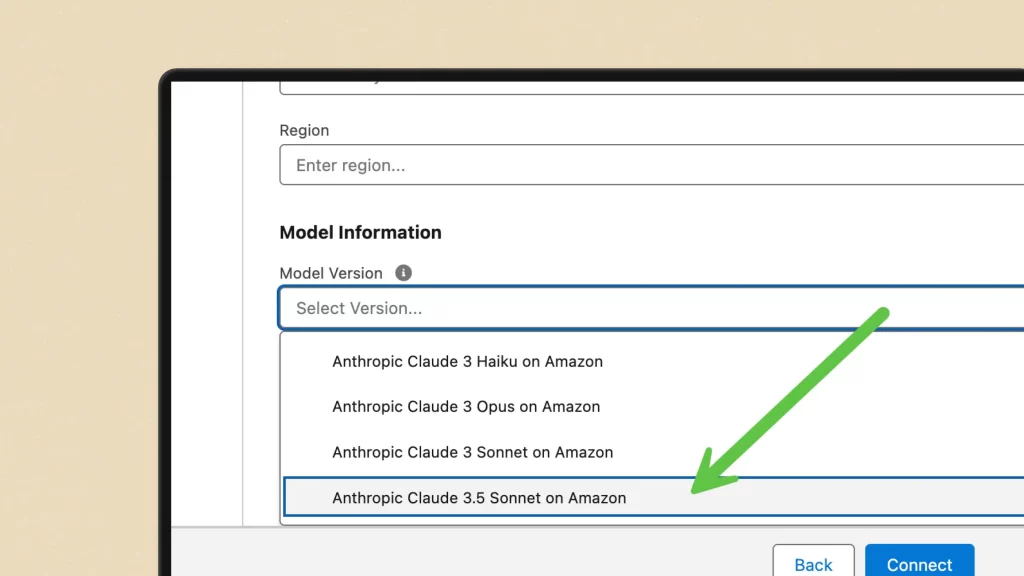Choose Anthropic Claude 3 Haiku on Amazon
The width and height of the screenshot is (1024, 576).
point(467,361)
